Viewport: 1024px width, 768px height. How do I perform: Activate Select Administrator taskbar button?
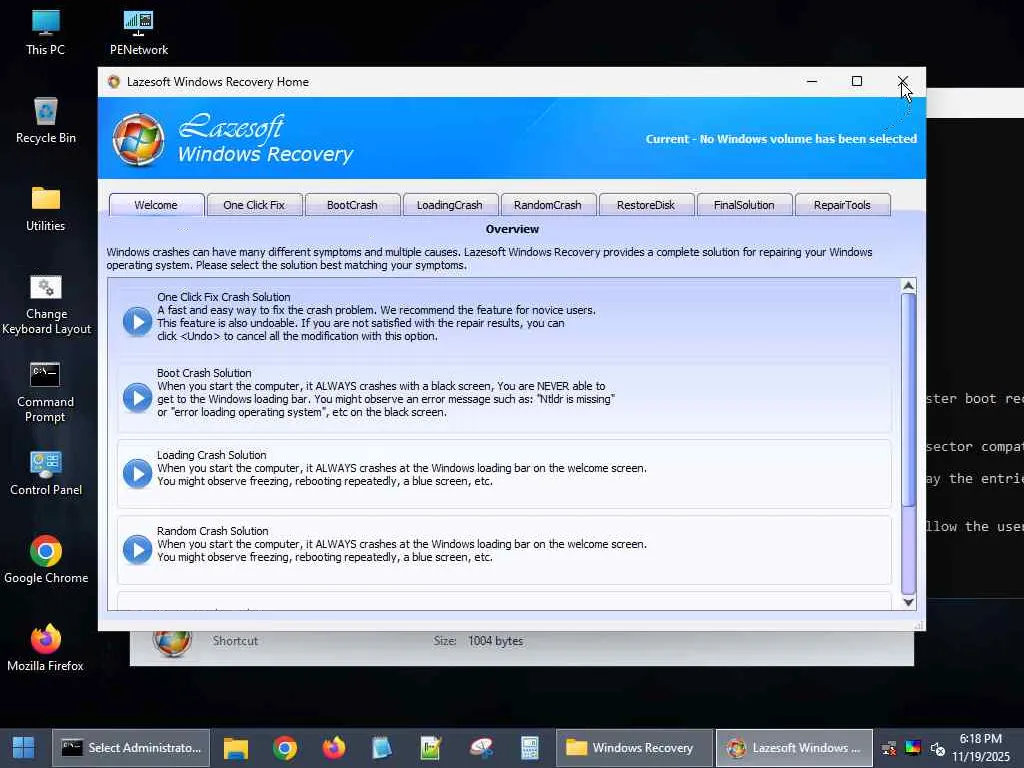click(x=131, y=748)
